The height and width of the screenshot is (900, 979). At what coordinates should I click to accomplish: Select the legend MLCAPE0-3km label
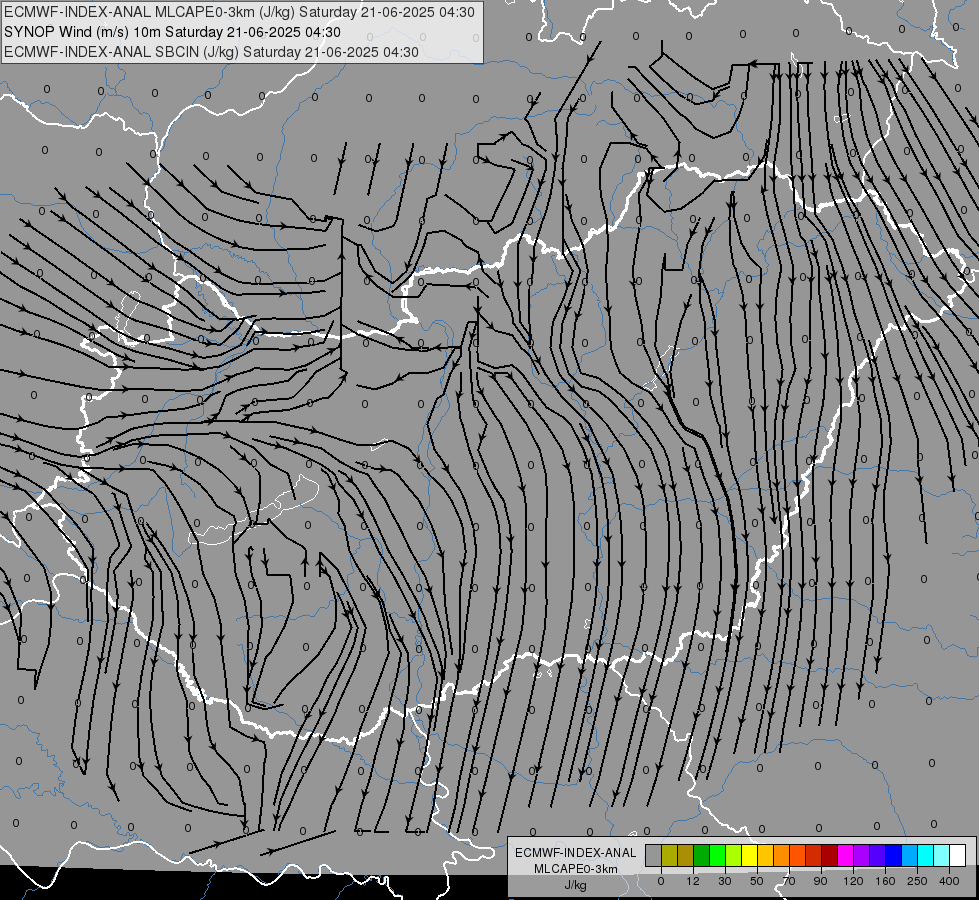[576, 869]
